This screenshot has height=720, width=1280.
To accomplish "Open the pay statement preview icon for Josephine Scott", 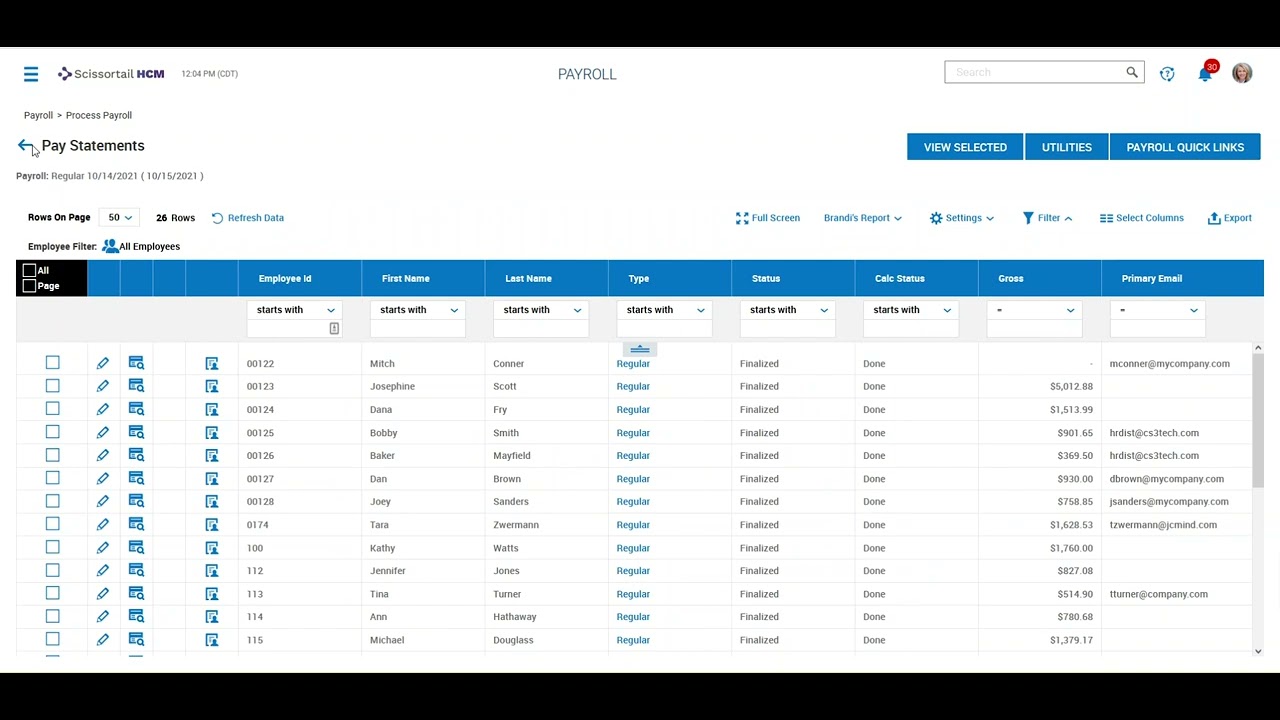I will [x=136, y=386].
